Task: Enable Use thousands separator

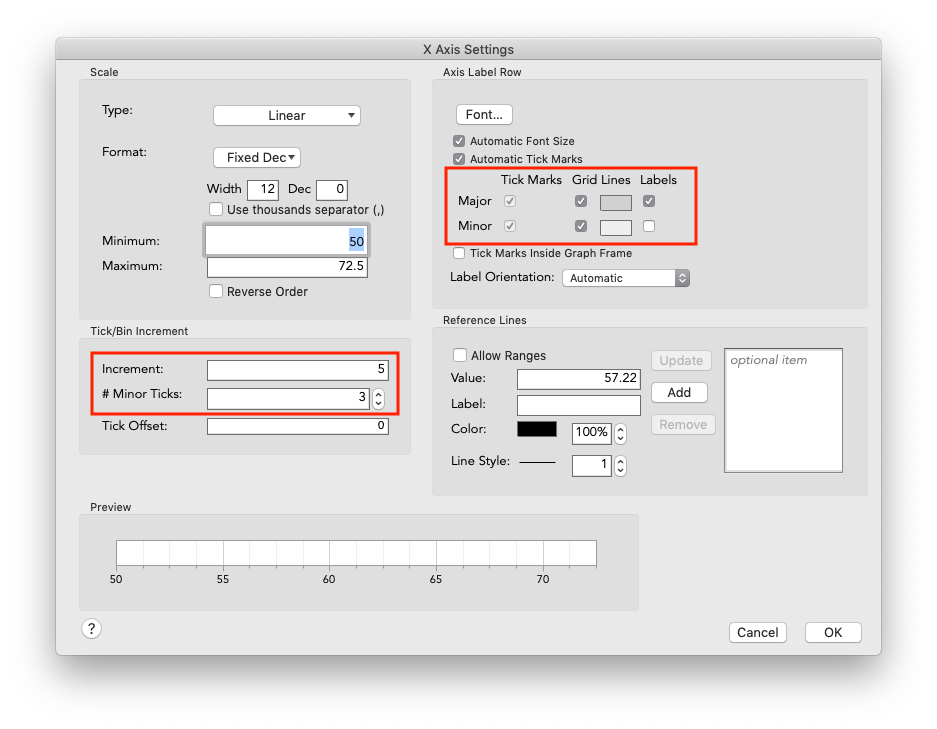Action: click(x=215, y=208)
